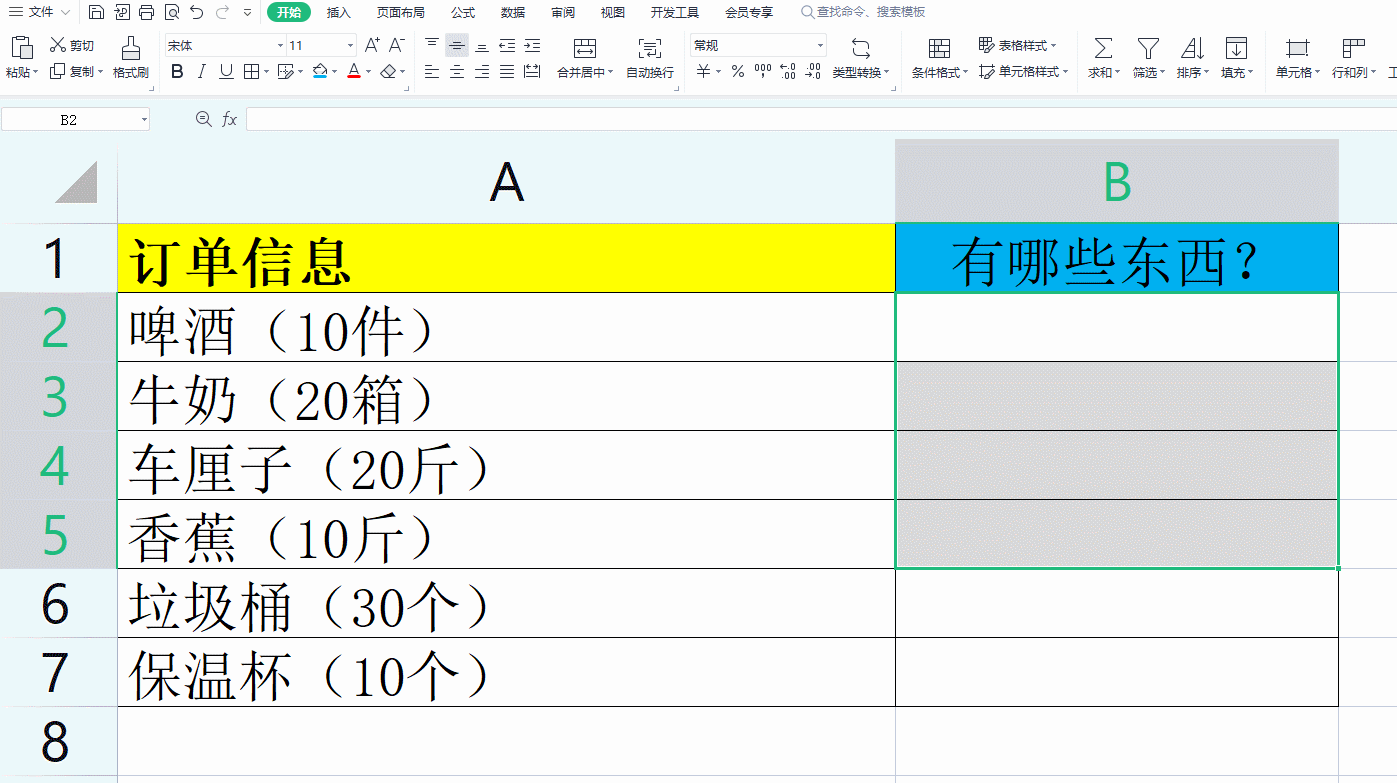Open the File (文件) menu
This screenshot has width=1397, height=783.
(x=40, y=12)
